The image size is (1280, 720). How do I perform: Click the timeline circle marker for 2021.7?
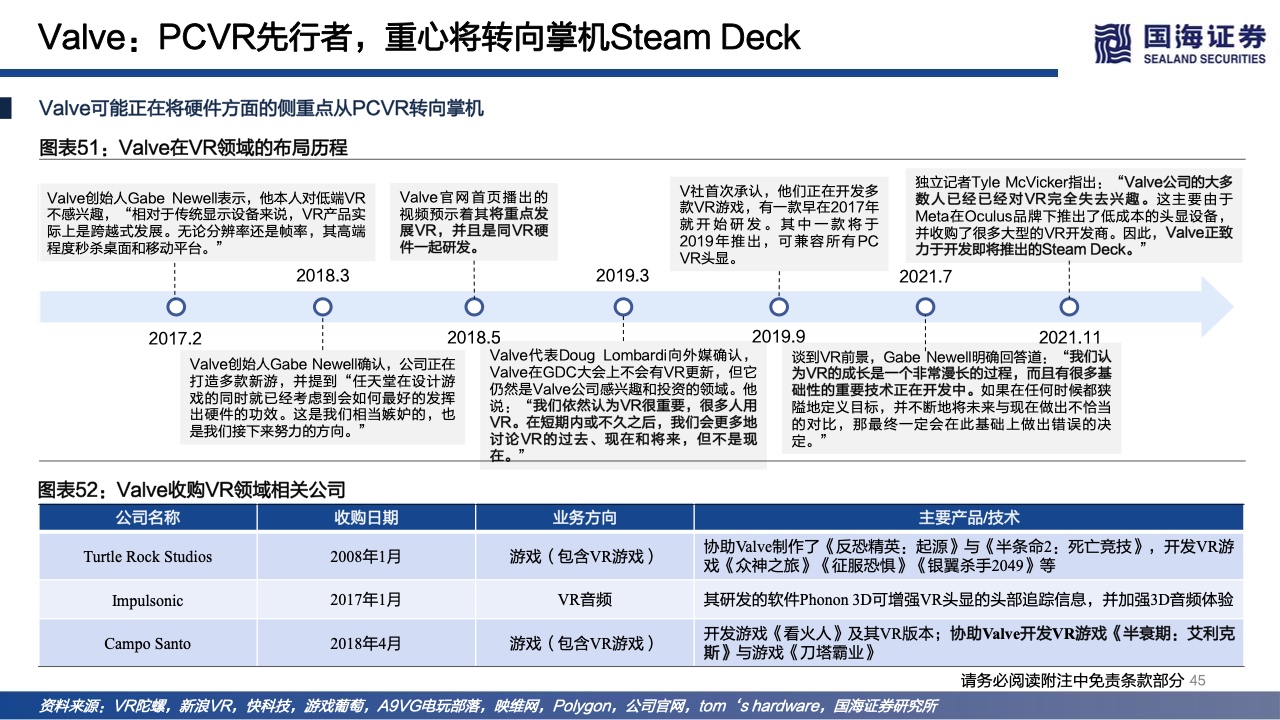pyautogui.click(x=925, y=307)
